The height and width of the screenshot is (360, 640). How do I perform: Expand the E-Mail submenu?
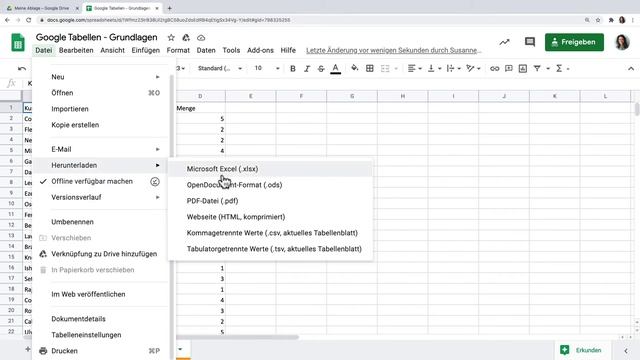pyautogui.click(x=100, y=149)
